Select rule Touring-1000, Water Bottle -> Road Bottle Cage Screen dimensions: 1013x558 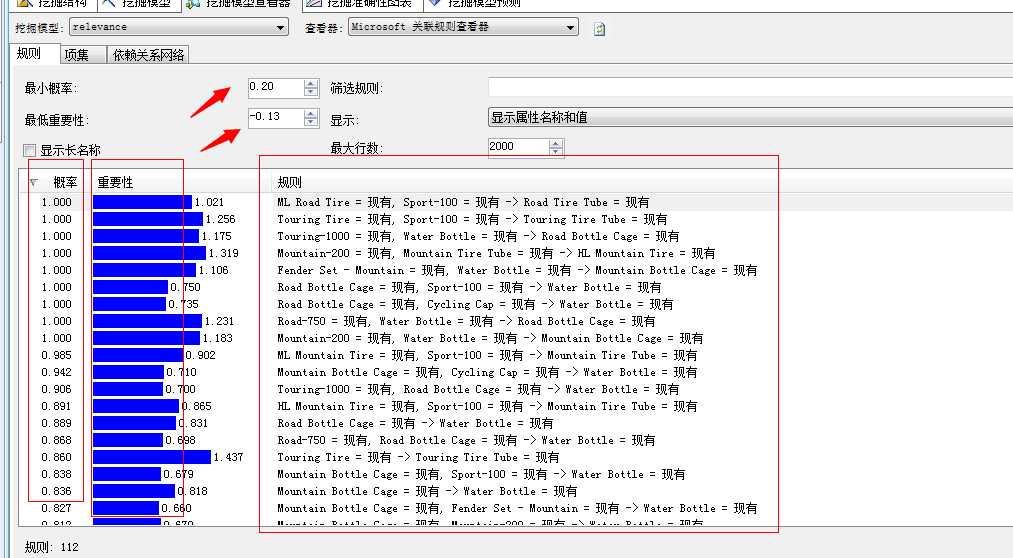pos(478,236)
